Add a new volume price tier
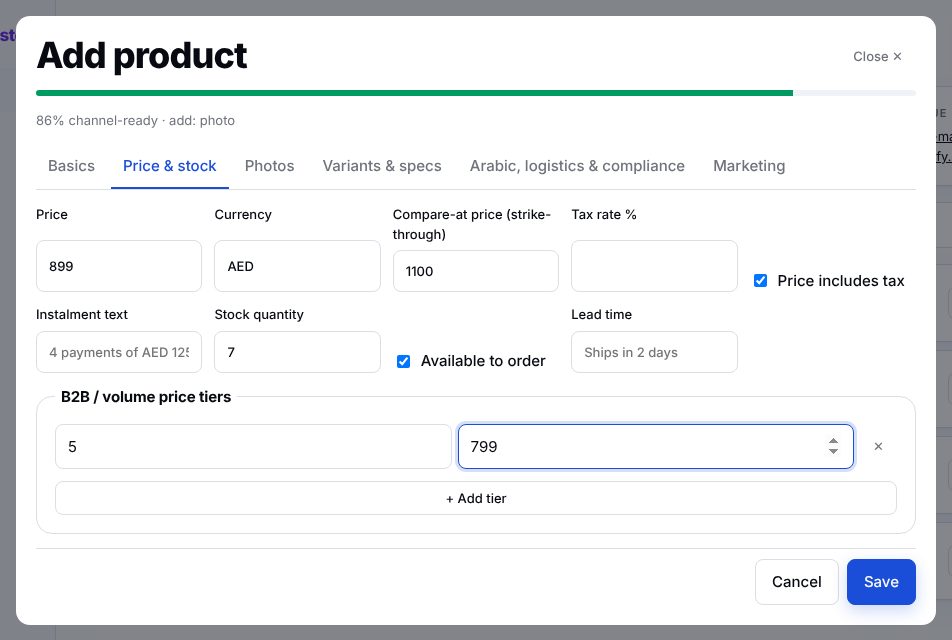 tap(475, 499)
